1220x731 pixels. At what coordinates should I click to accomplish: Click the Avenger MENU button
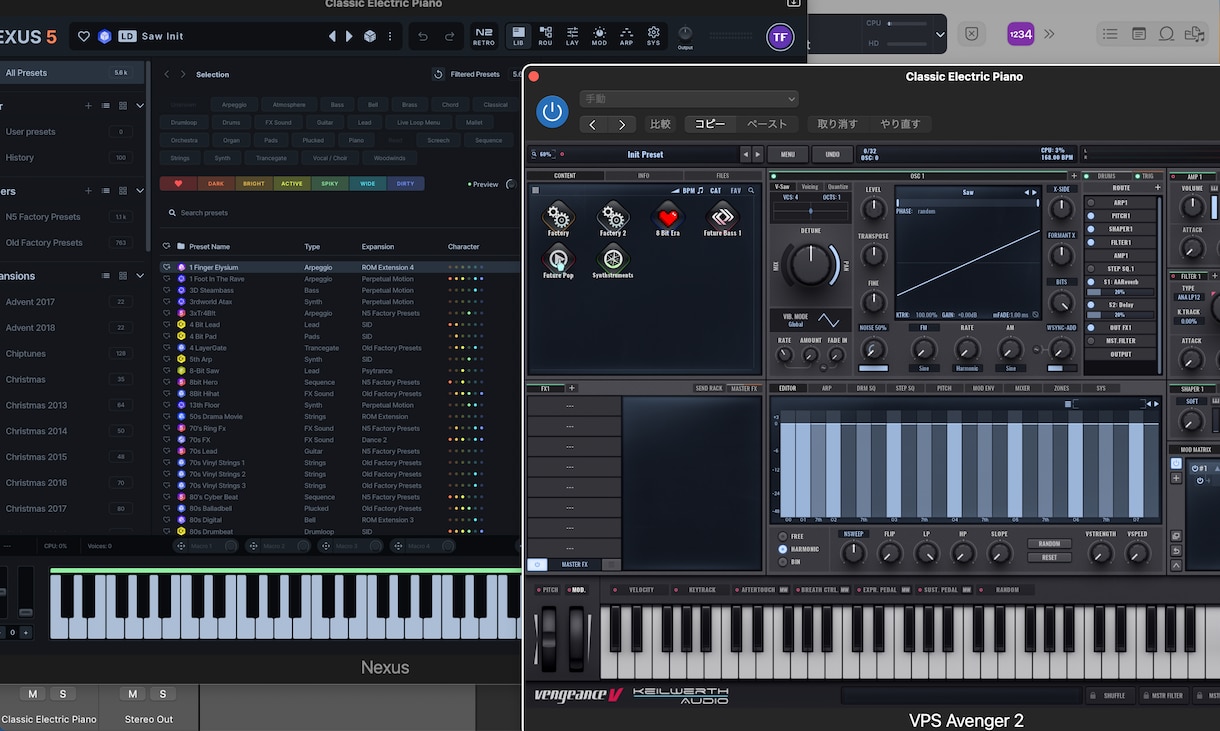[x=788, y=155]
